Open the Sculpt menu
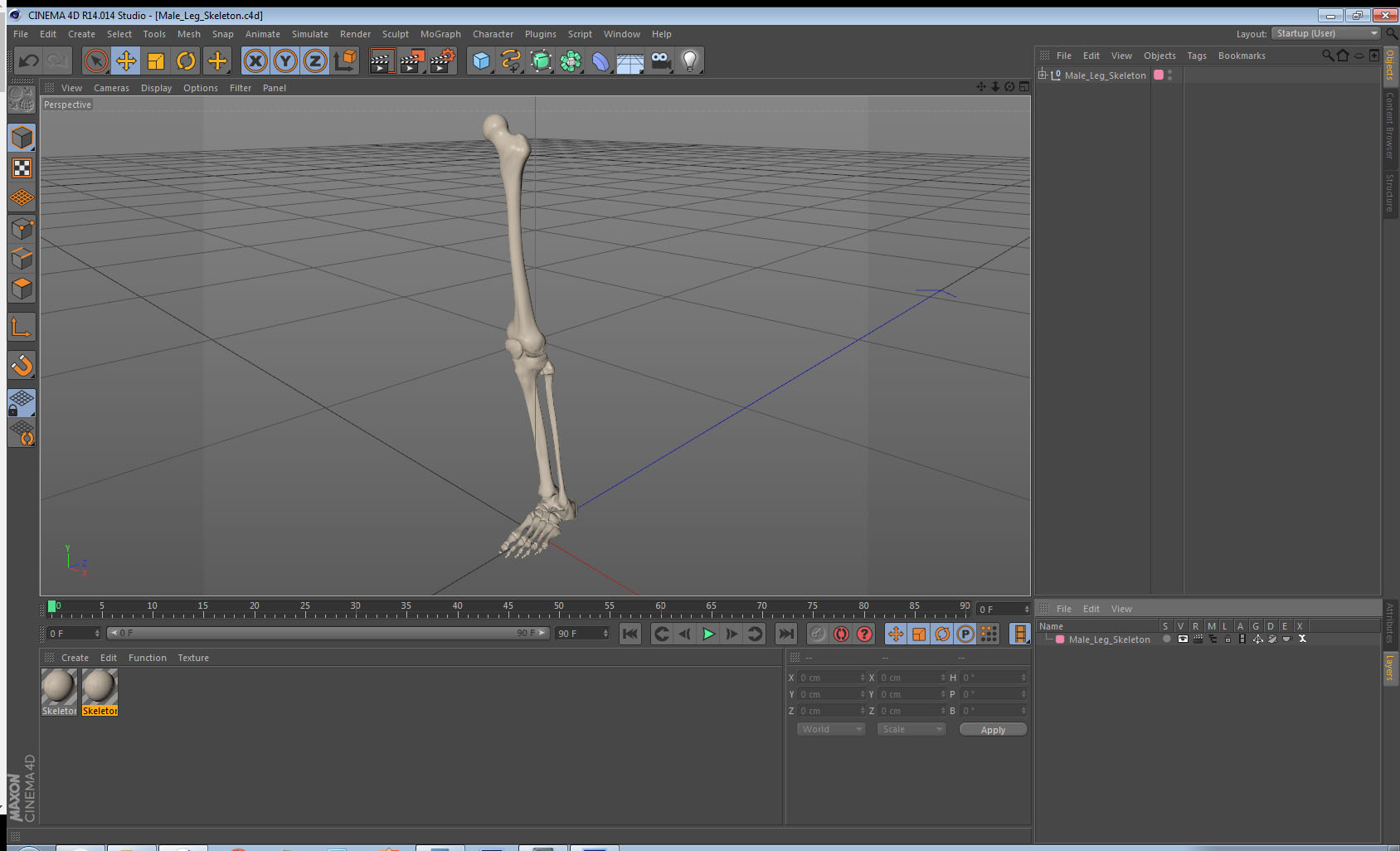 (395, 34)
